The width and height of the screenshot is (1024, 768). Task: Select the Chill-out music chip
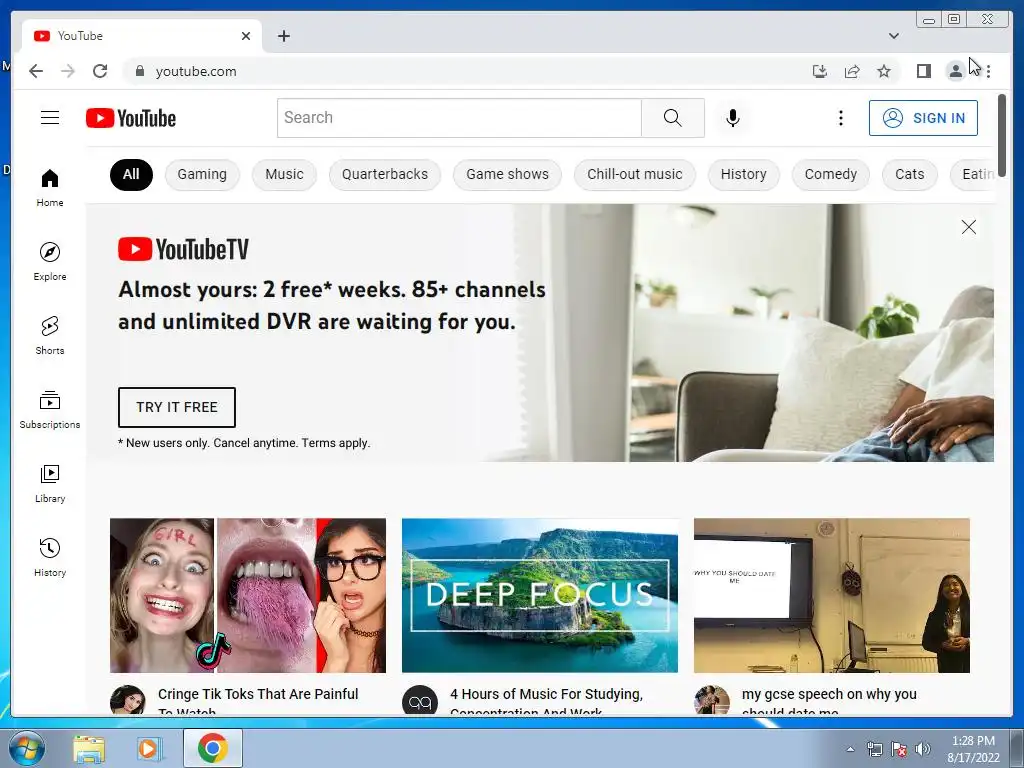click(x=635, y=174)
